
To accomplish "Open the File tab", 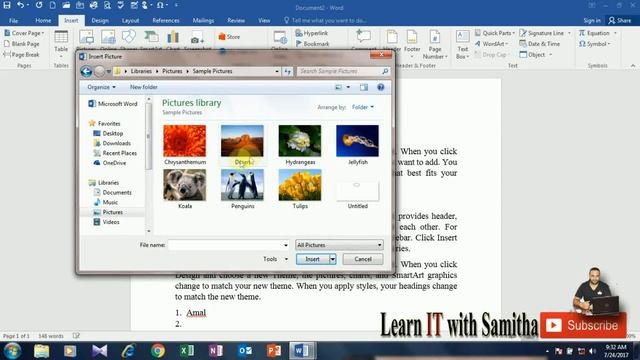I will (x=13, y=20).
